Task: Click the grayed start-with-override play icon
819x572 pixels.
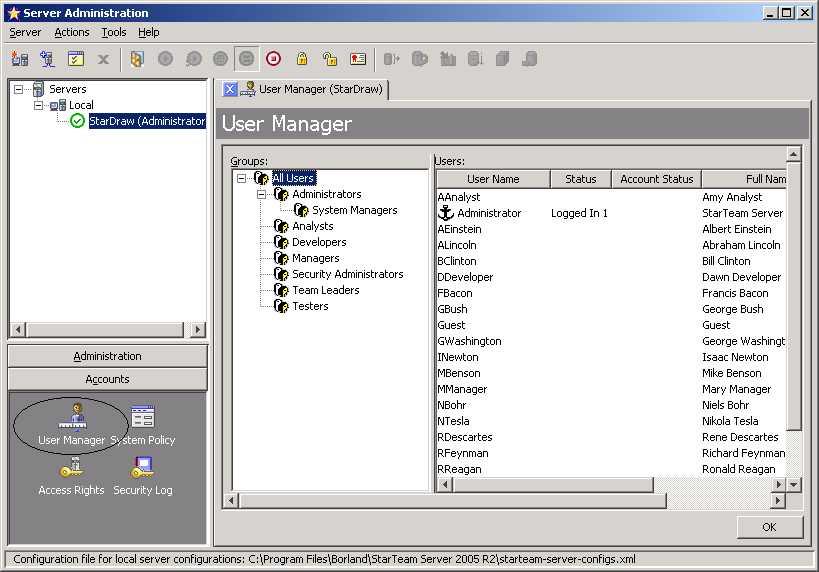Action: 193,59
